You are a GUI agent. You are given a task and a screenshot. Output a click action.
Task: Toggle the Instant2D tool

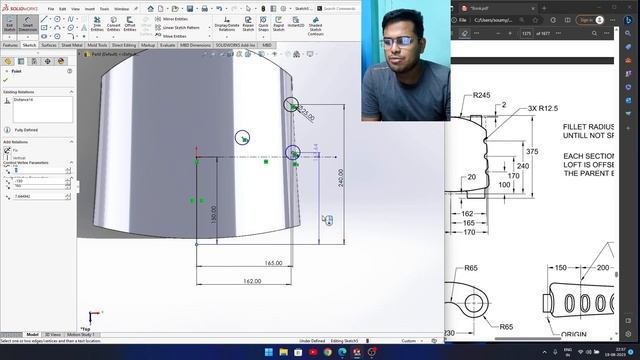(296, 22)
